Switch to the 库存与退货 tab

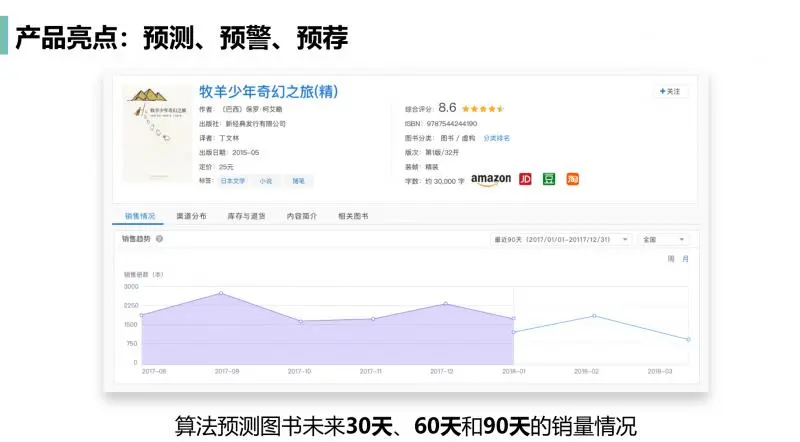[x=246, y=216]
